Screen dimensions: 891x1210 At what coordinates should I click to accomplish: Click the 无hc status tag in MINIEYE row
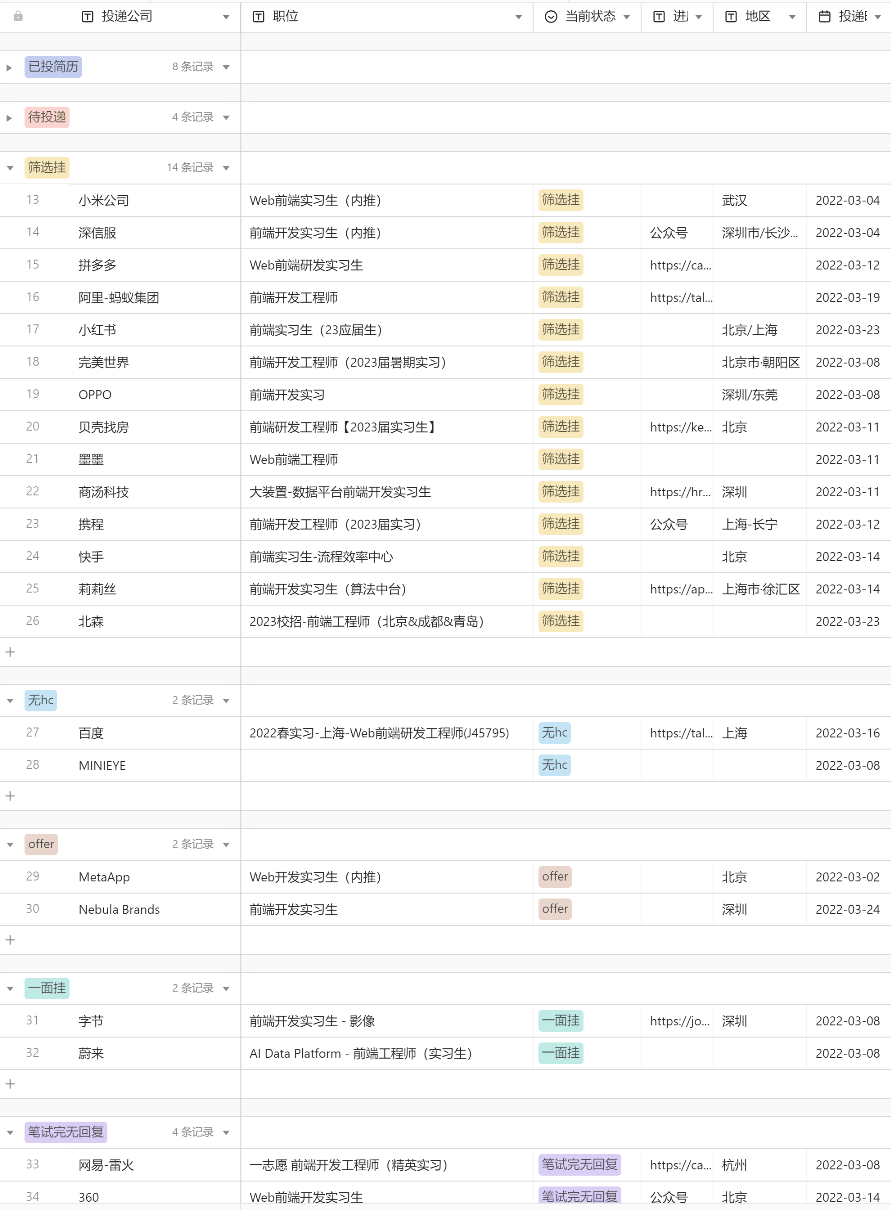click(x=555, y=765)
